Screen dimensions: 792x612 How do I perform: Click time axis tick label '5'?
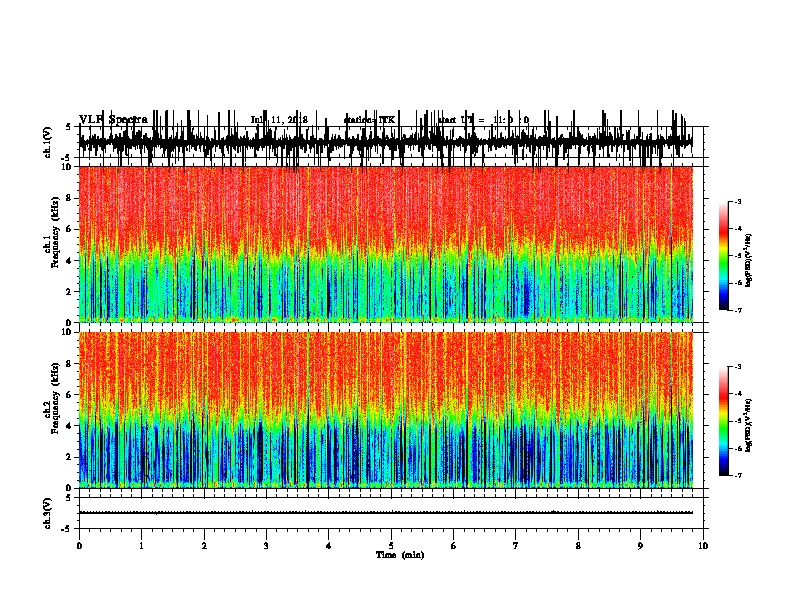click(391, 546)
